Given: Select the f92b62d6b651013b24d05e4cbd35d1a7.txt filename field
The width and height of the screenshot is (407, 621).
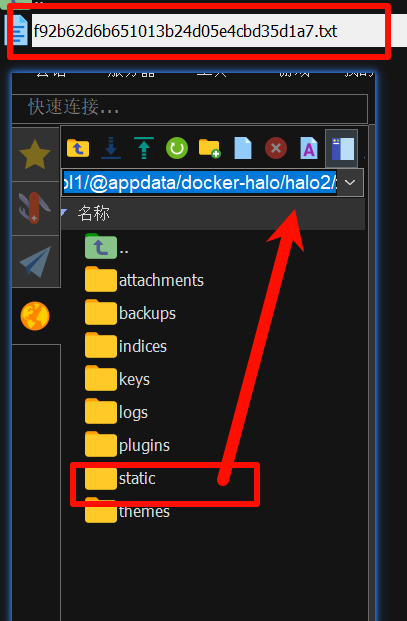Looking at the screenshot, I should coord(208,30).
